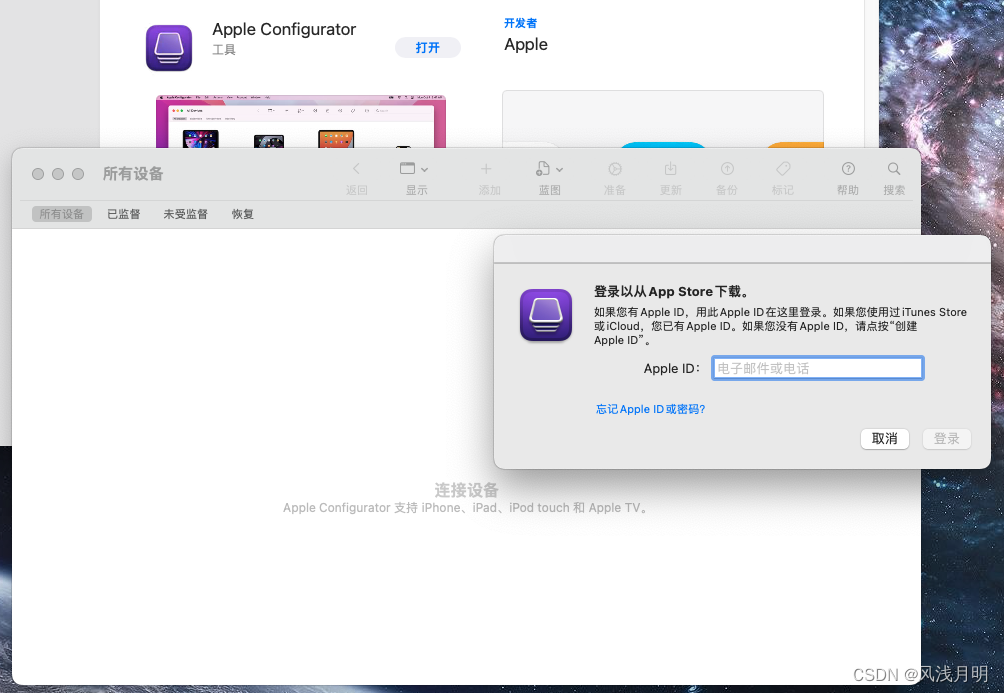
Task: Click 忘记 Apple ID 或密码? link
Action: pyautogui.click(x=650, y=409)
